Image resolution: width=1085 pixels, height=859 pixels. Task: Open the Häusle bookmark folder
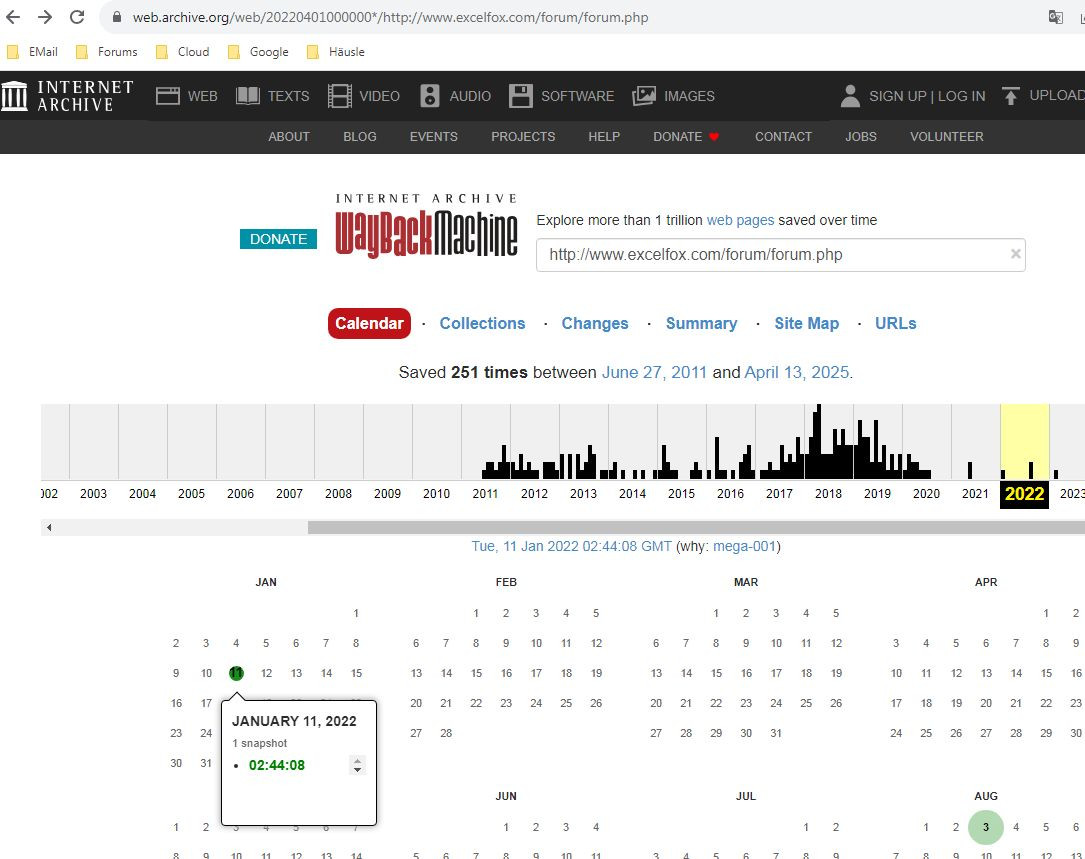pos(336,52)
